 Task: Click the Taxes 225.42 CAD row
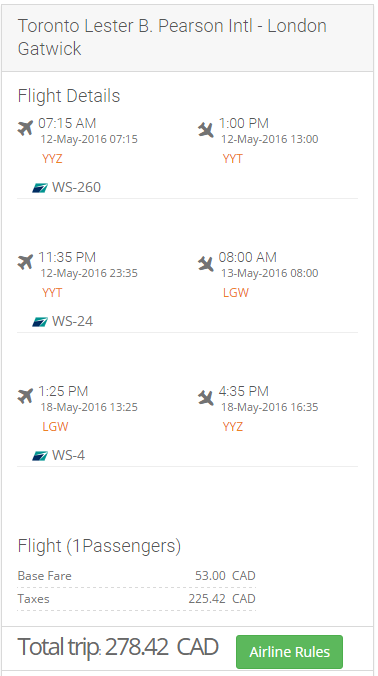(137, 599)
